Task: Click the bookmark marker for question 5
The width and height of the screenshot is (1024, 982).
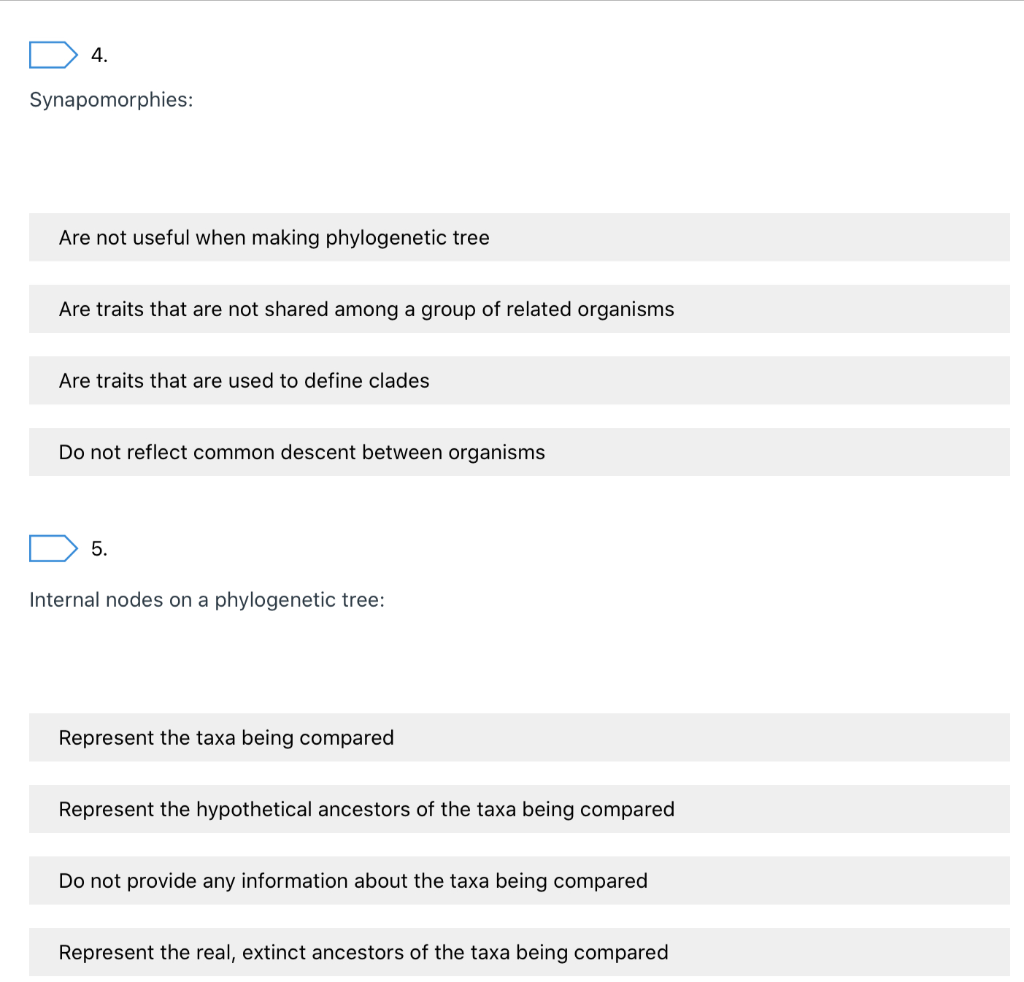Action: tap(53, 548)
